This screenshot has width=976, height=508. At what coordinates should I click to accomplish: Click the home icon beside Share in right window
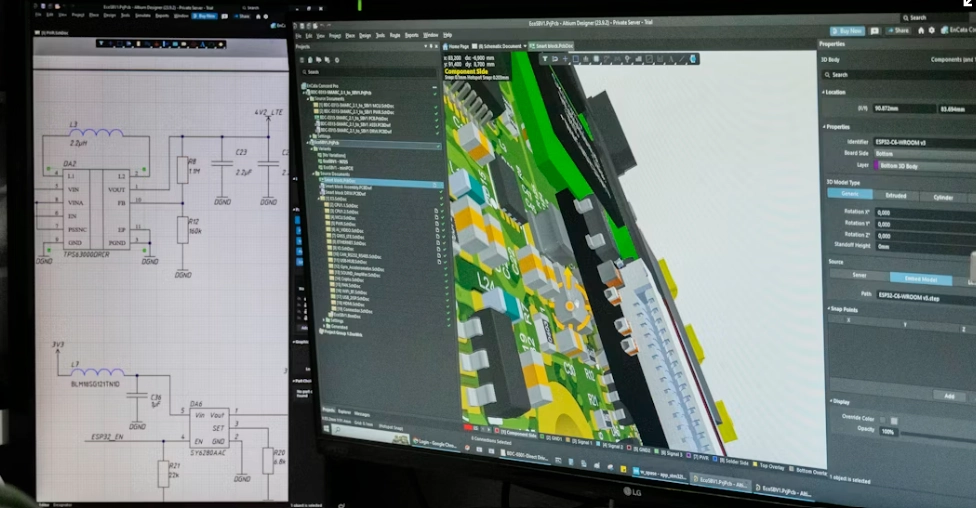[921, 30]
